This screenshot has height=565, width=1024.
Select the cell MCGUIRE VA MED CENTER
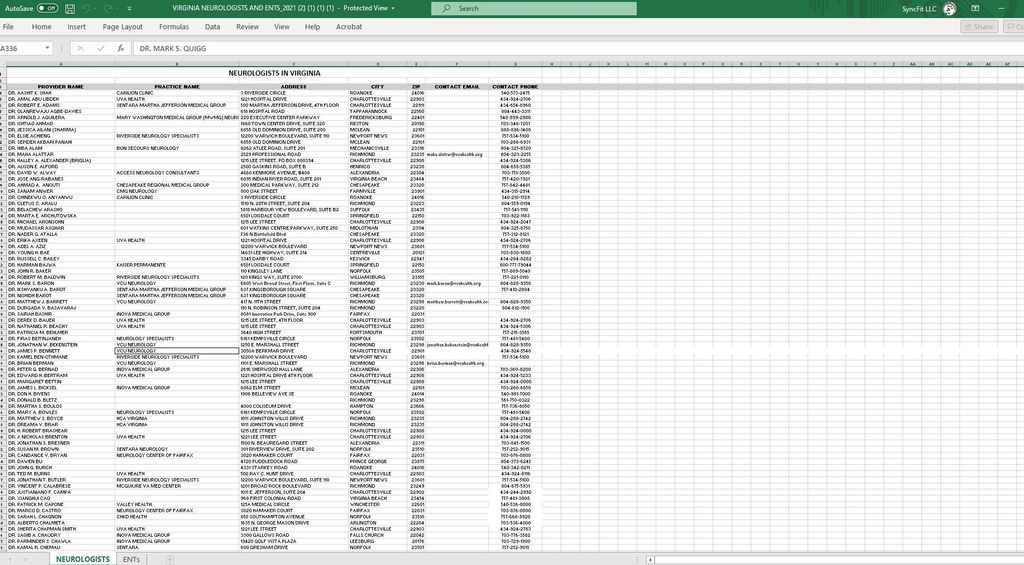pos(177,486)
